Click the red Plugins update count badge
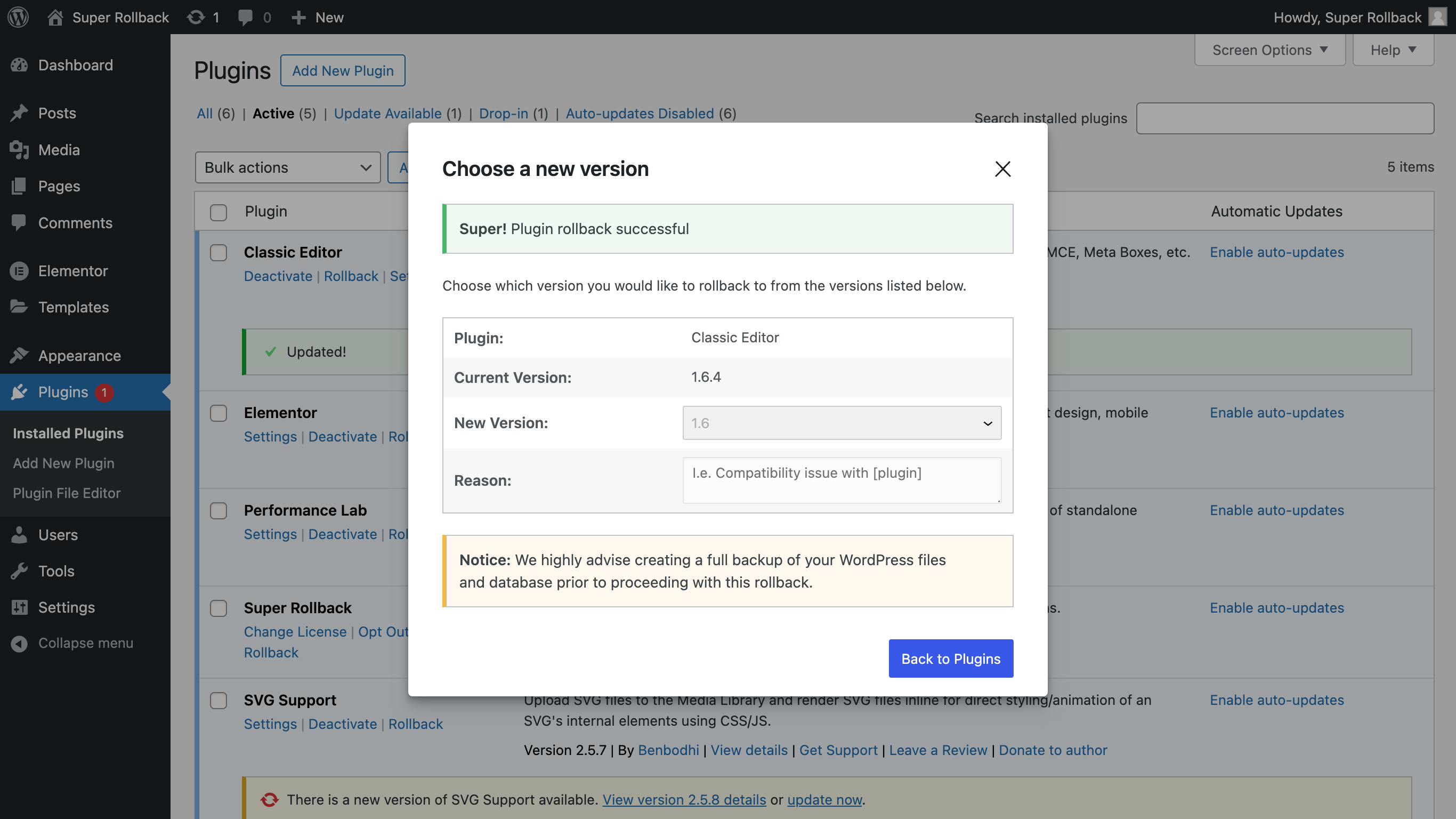1456x819 pixels. click(104, 392)
